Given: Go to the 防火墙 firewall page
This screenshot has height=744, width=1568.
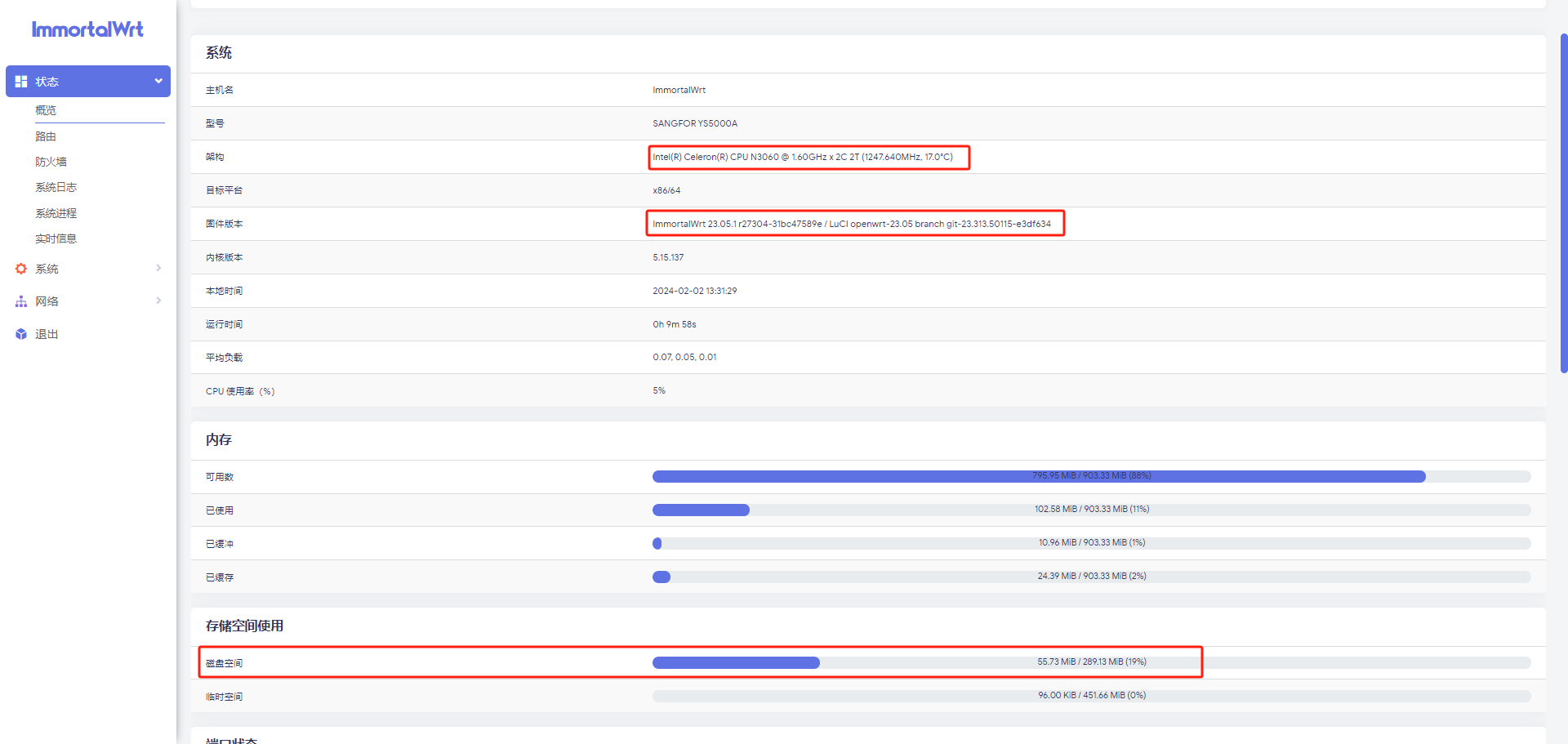Looking at the screenshot, I should pos(51,162).
